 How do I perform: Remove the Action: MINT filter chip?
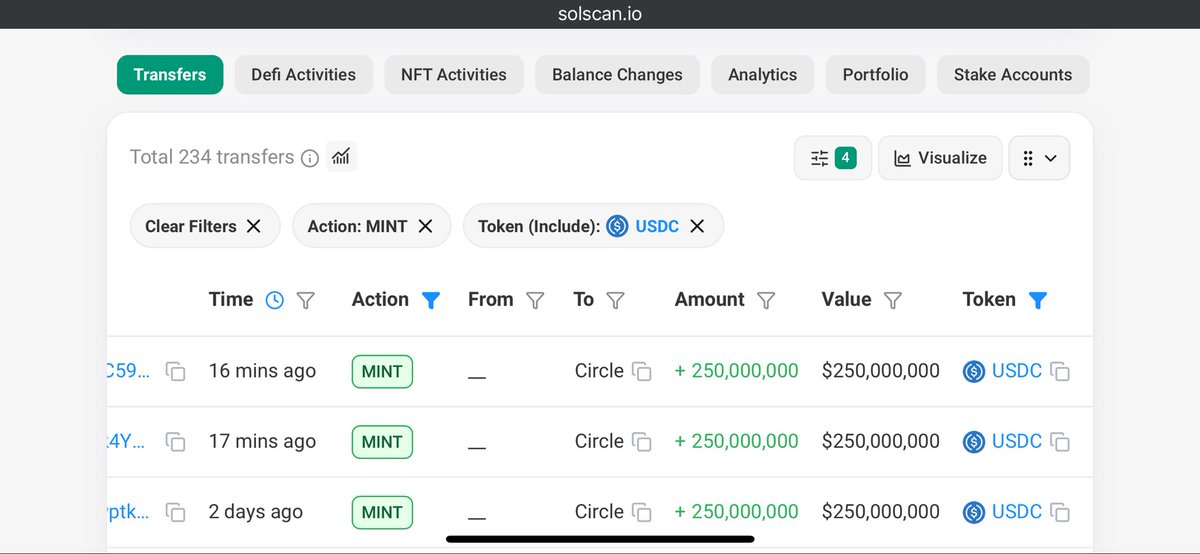(425, 226)
